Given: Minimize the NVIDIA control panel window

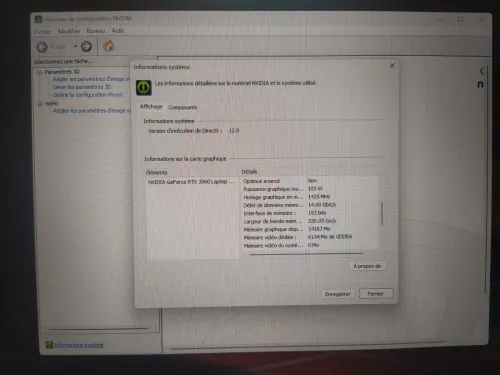Looking at the screenshot, I should pyautogui.click(x=439, y=20).
